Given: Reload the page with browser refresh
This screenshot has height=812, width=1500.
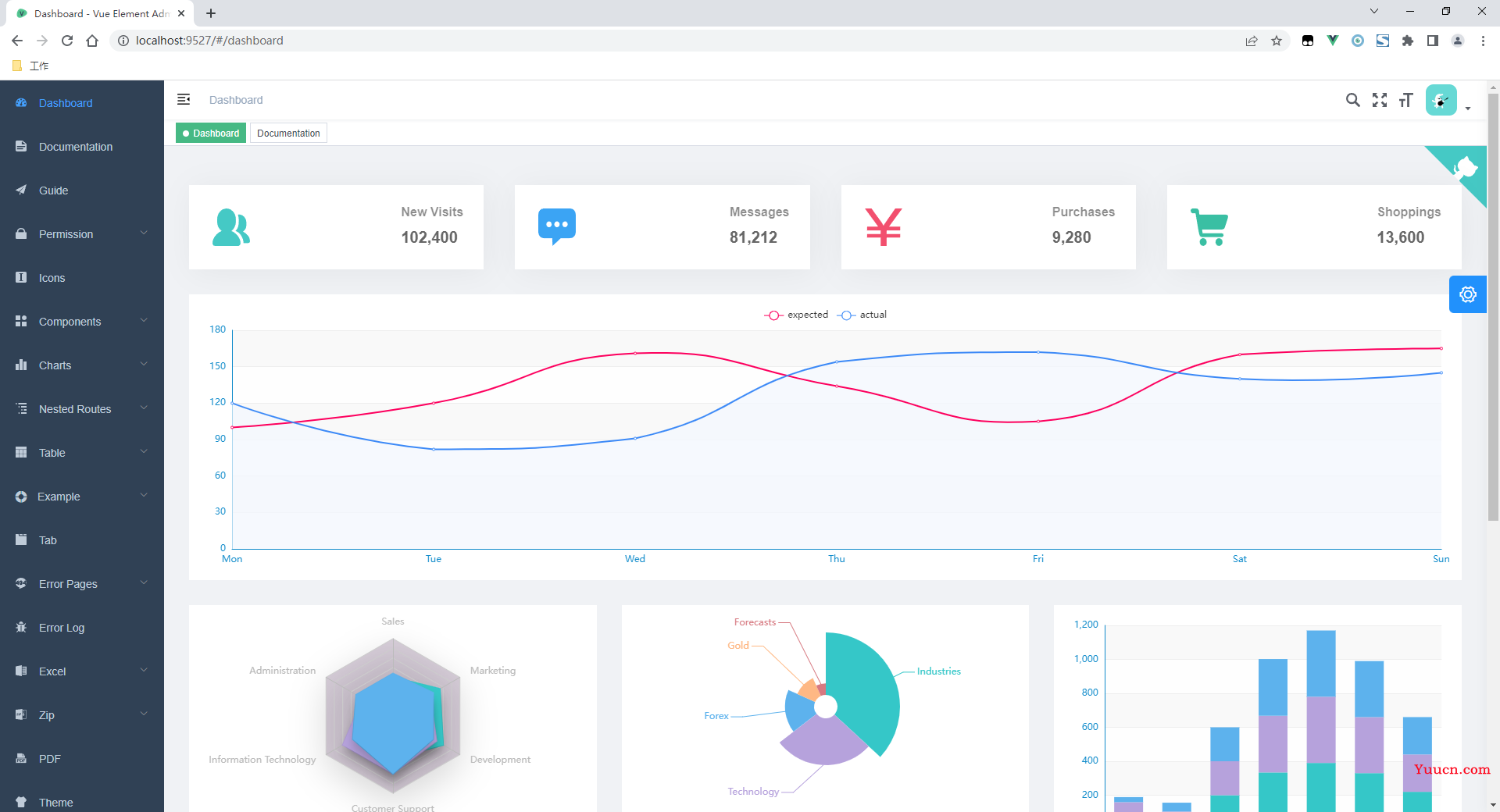Looking at the screenshot, I should click(x=67, y=41).
